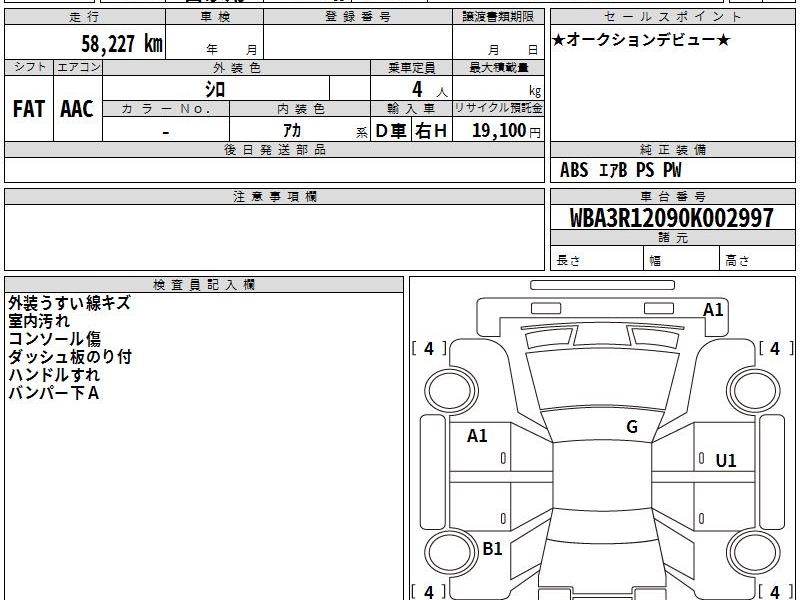Click the G mark on the windshield diagram
The image size is (800, 600).
coord(632,427)
